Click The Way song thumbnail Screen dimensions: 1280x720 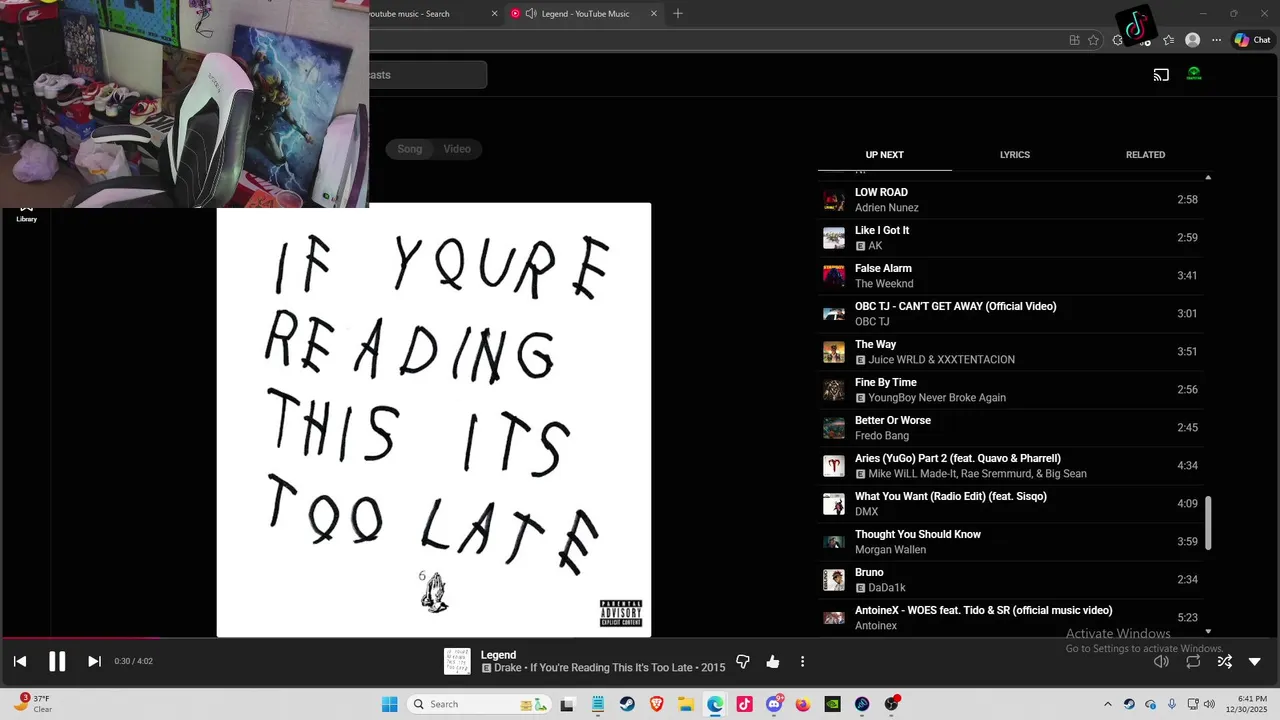tap(834, 352)
